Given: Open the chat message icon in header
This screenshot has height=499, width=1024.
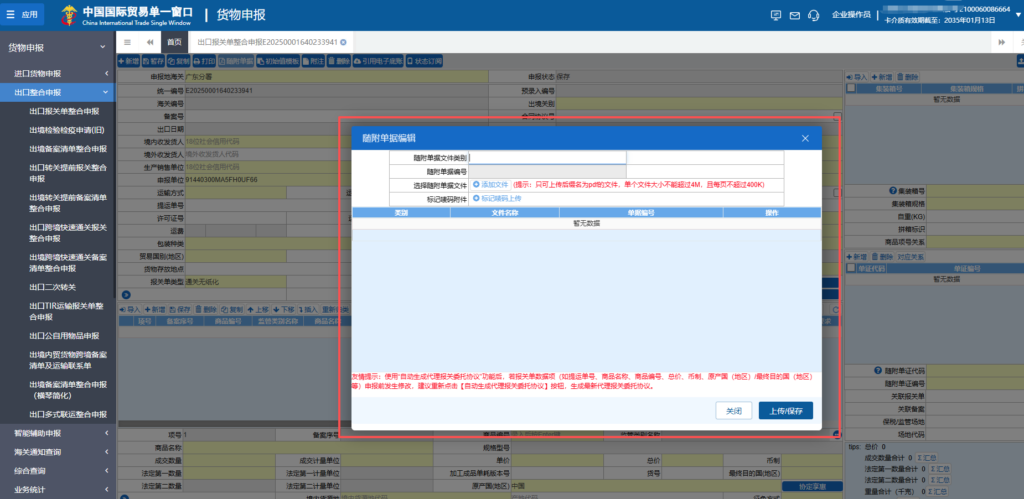Looking at the screenshot, I should click(776, 15).
